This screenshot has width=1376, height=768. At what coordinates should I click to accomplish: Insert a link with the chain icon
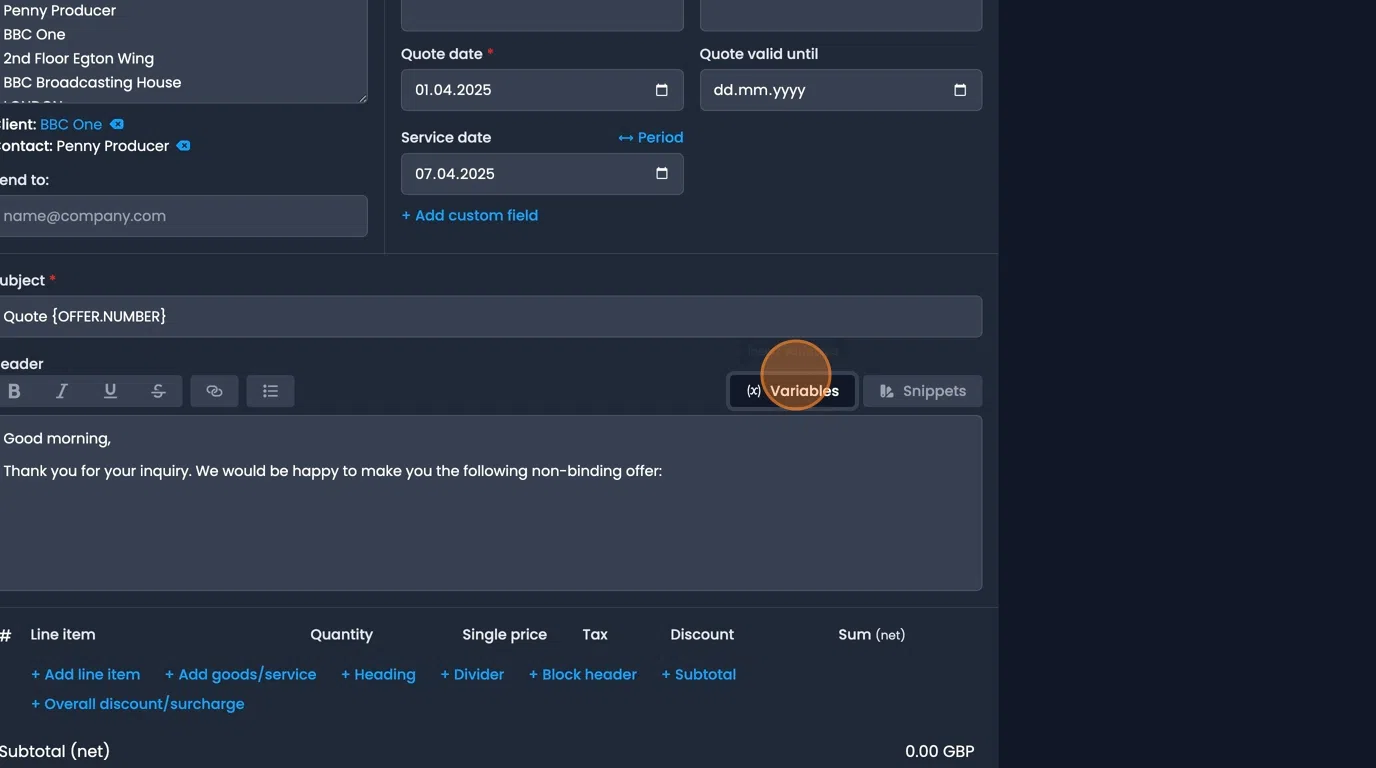pos(214,391)
